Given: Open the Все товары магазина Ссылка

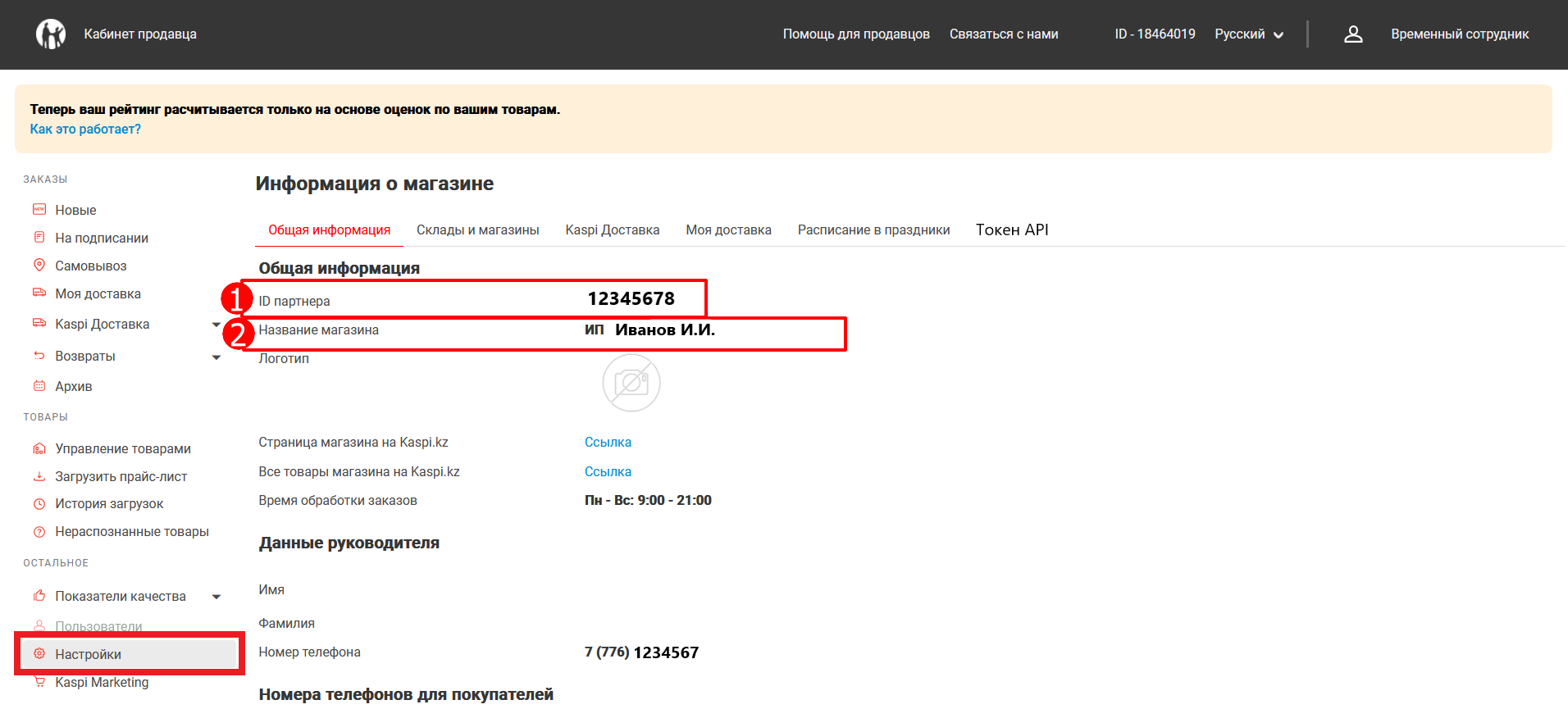Looking at the screenshot, I should click(608, 472).
